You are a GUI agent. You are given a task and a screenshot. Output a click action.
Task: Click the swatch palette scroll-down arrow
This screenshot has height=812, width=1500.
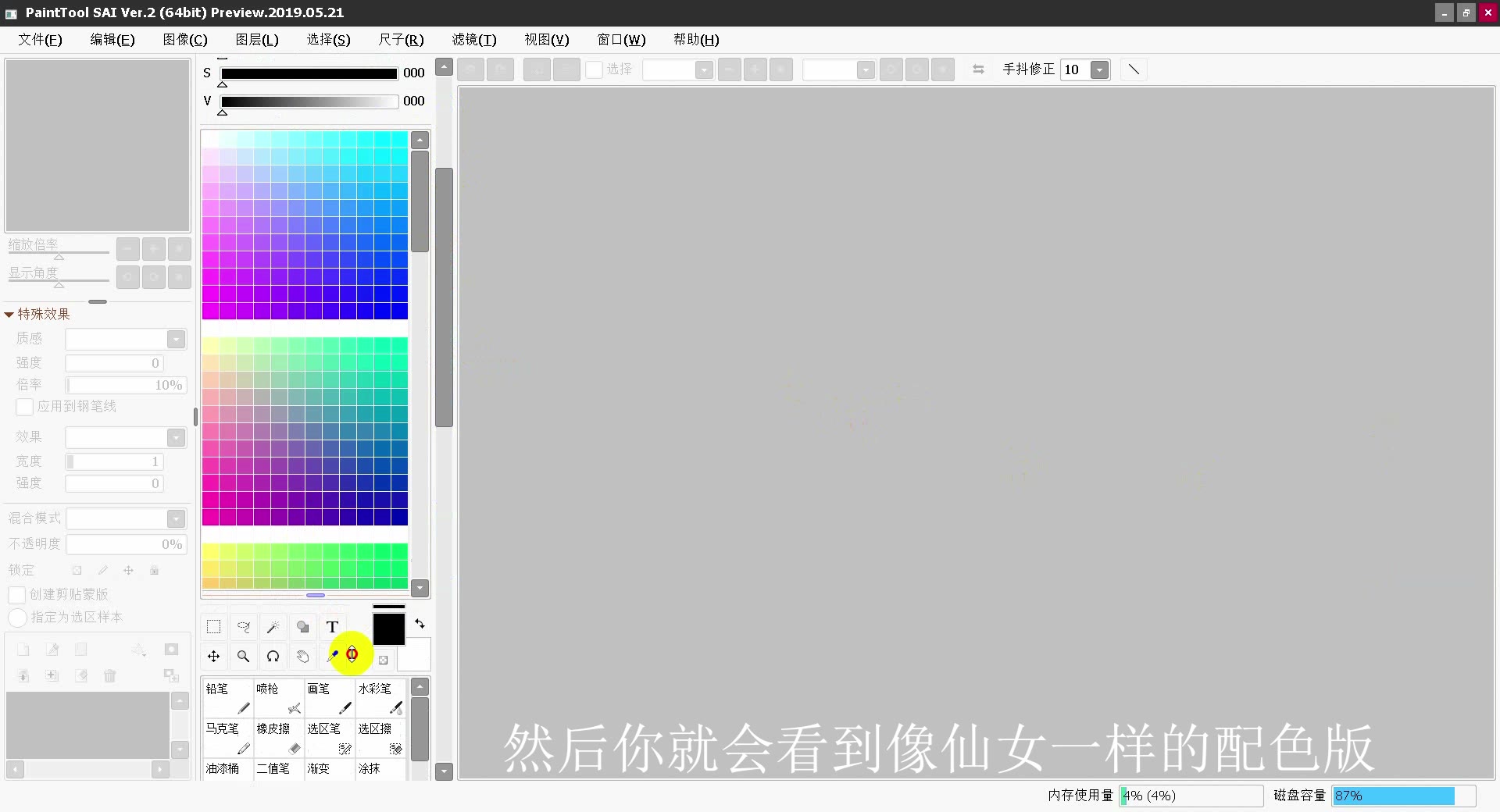tap(420, 588)
